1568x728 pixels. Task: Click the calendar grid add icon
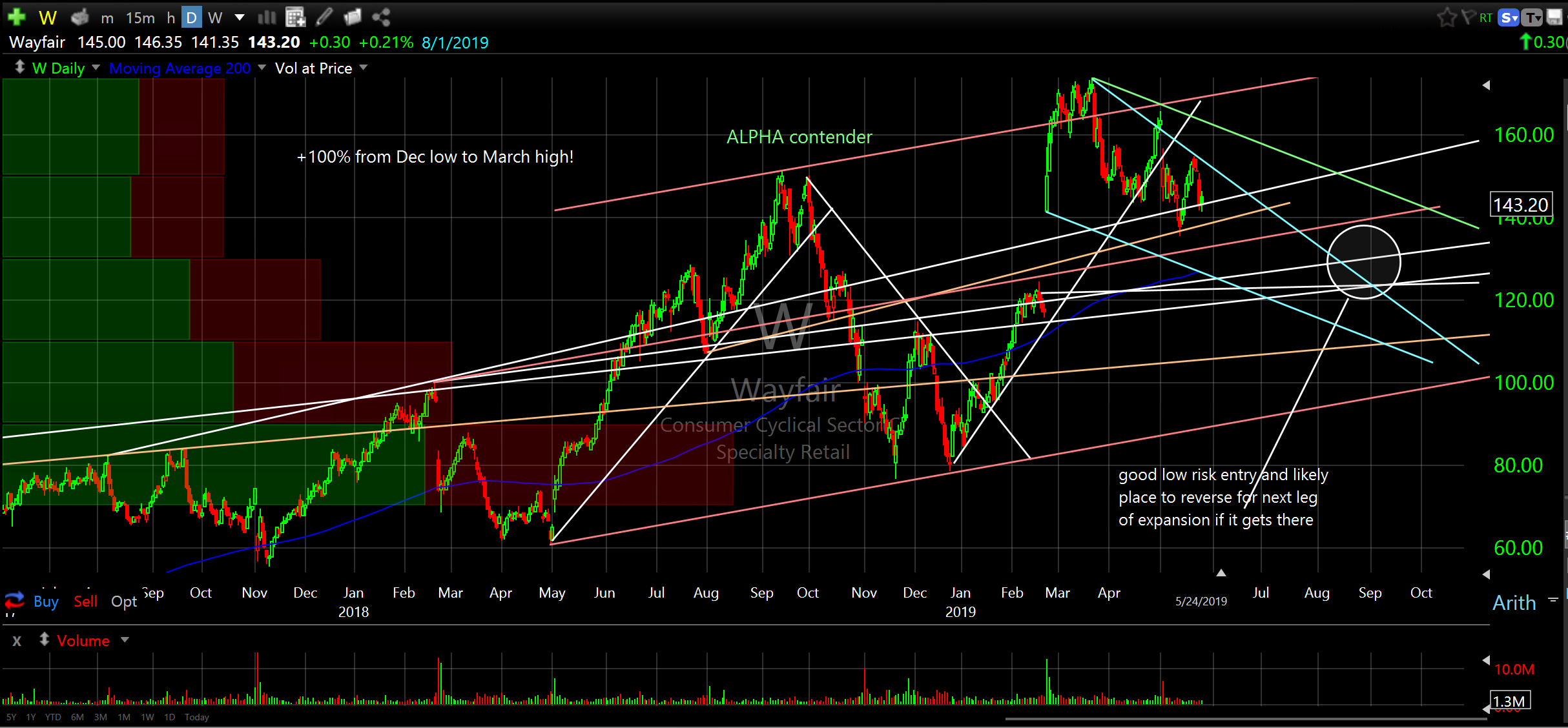point(295,17)
